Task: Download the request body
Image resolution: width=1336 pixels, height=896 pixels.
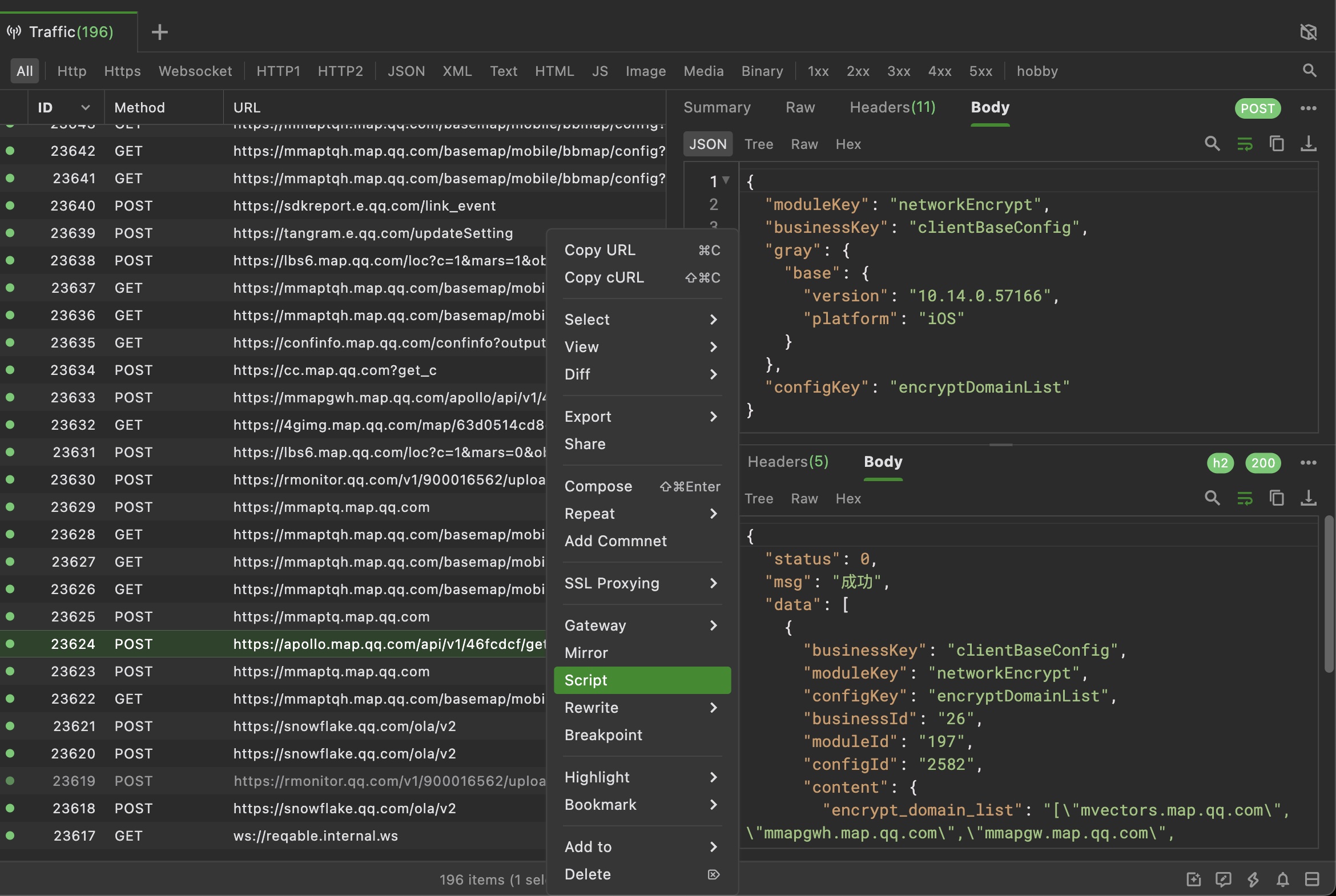Action: 1308,143
